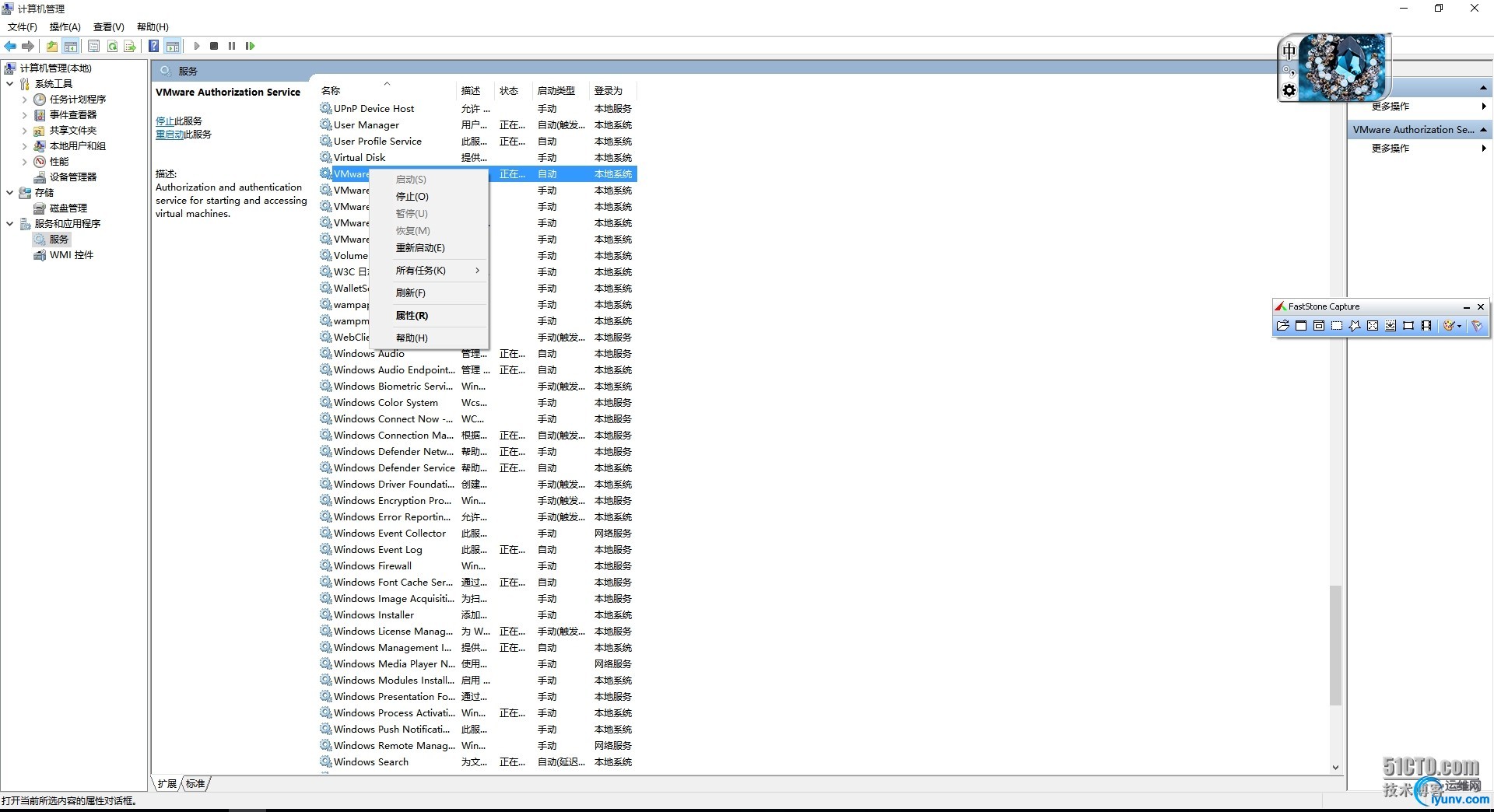Toggle input method punctuation mode

1288,71
